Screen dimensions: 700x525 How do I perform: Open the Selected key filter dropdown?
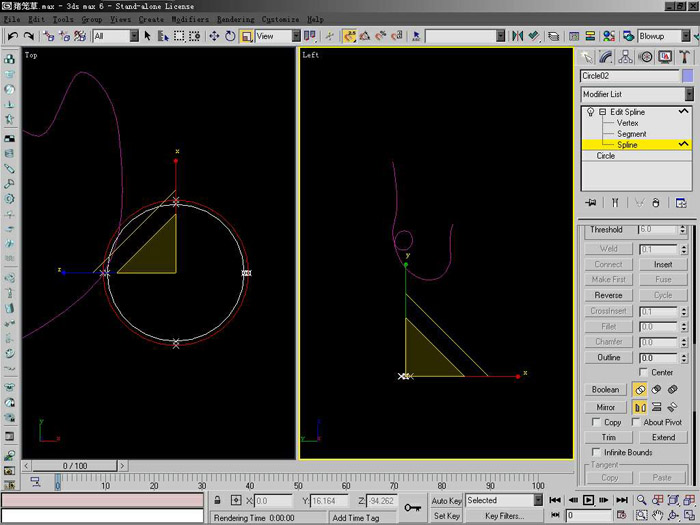point(504,500)
